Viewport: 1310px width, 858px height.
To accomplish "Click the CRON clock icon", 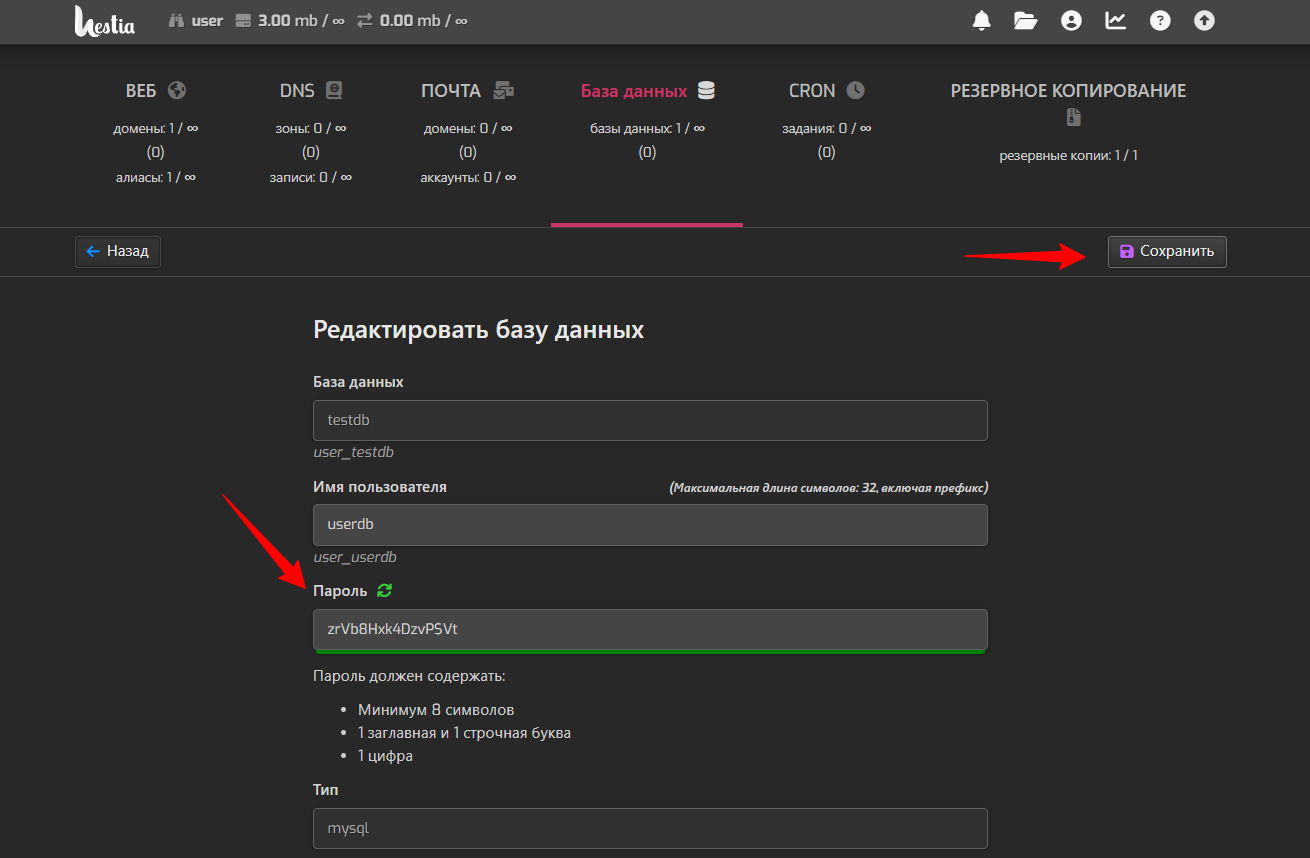I will tap(855, 91).
